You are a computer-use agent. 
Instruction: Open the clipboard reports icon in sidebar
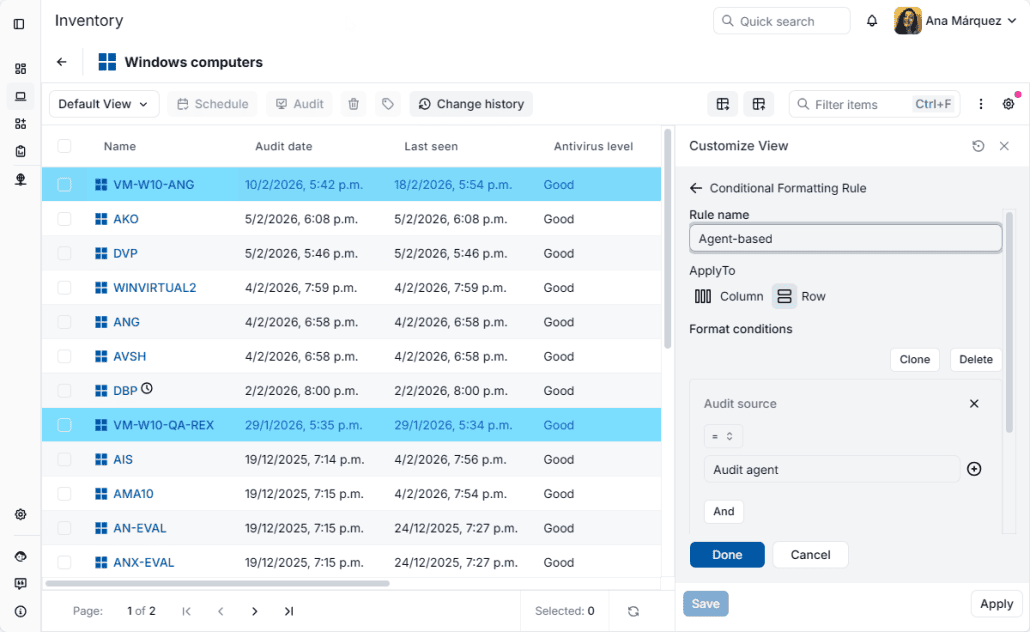[x=20, y=152]
